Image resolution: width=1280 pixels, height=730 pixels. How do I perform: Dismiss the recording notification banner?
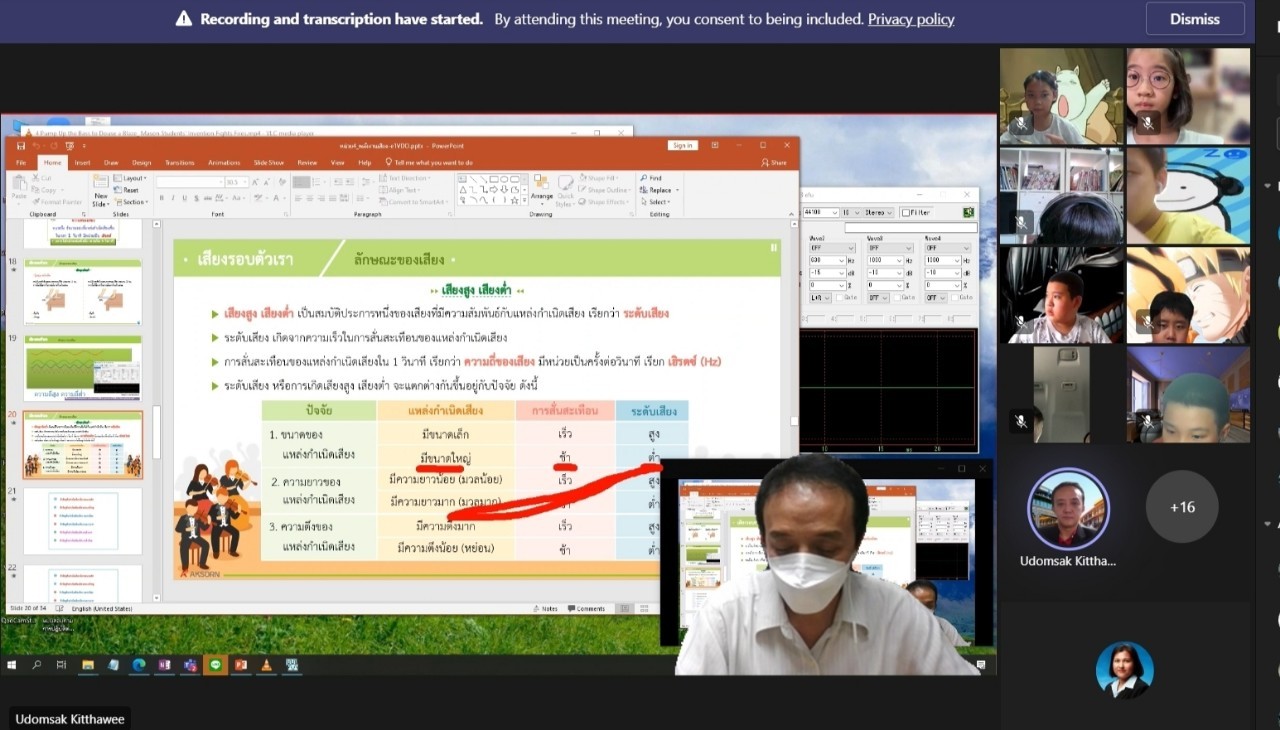tap(1194, 19)
